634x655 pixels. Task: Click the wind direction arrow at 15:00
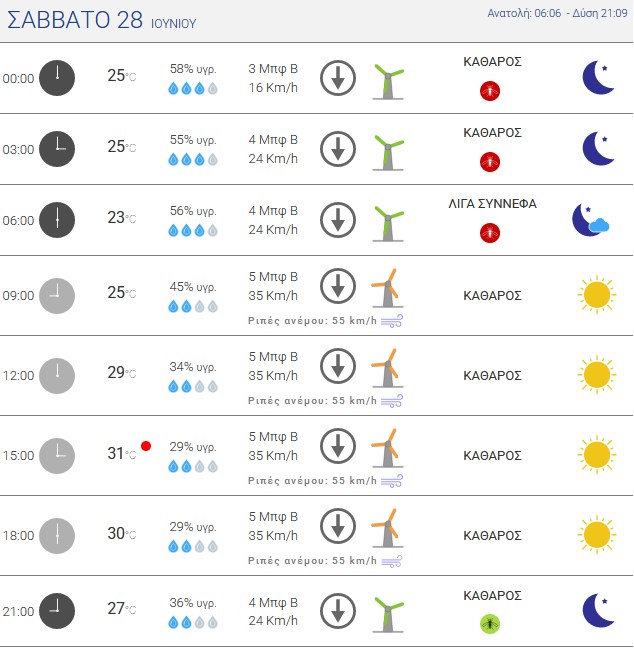click(x=338, y=446)
